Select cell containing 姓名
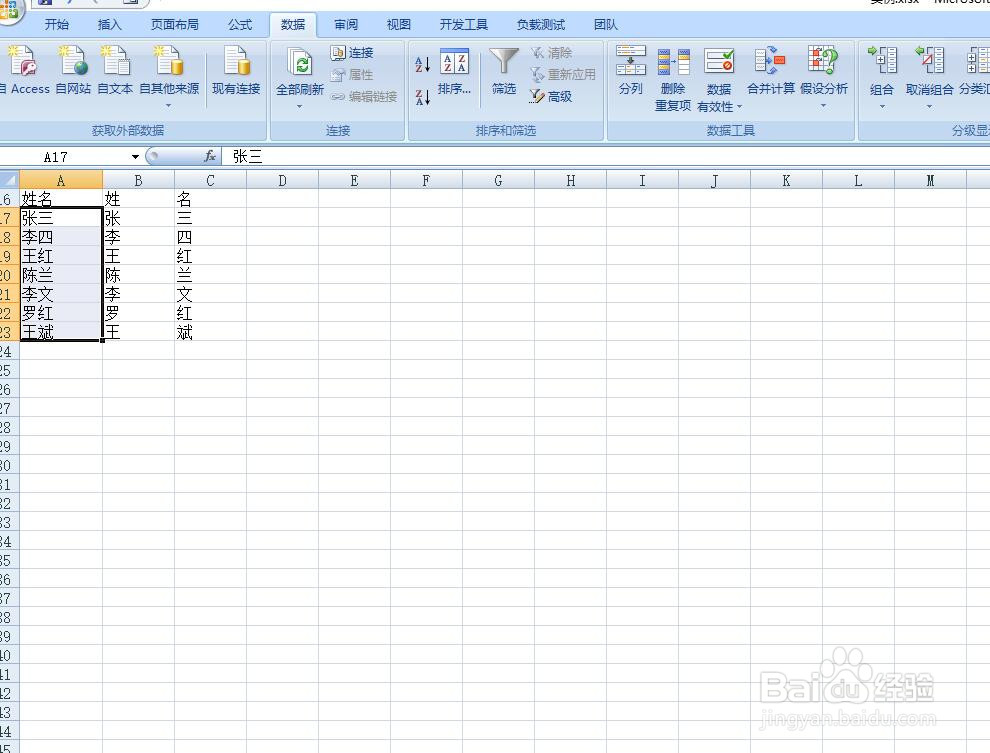The image size is (990, 753). 61,199
